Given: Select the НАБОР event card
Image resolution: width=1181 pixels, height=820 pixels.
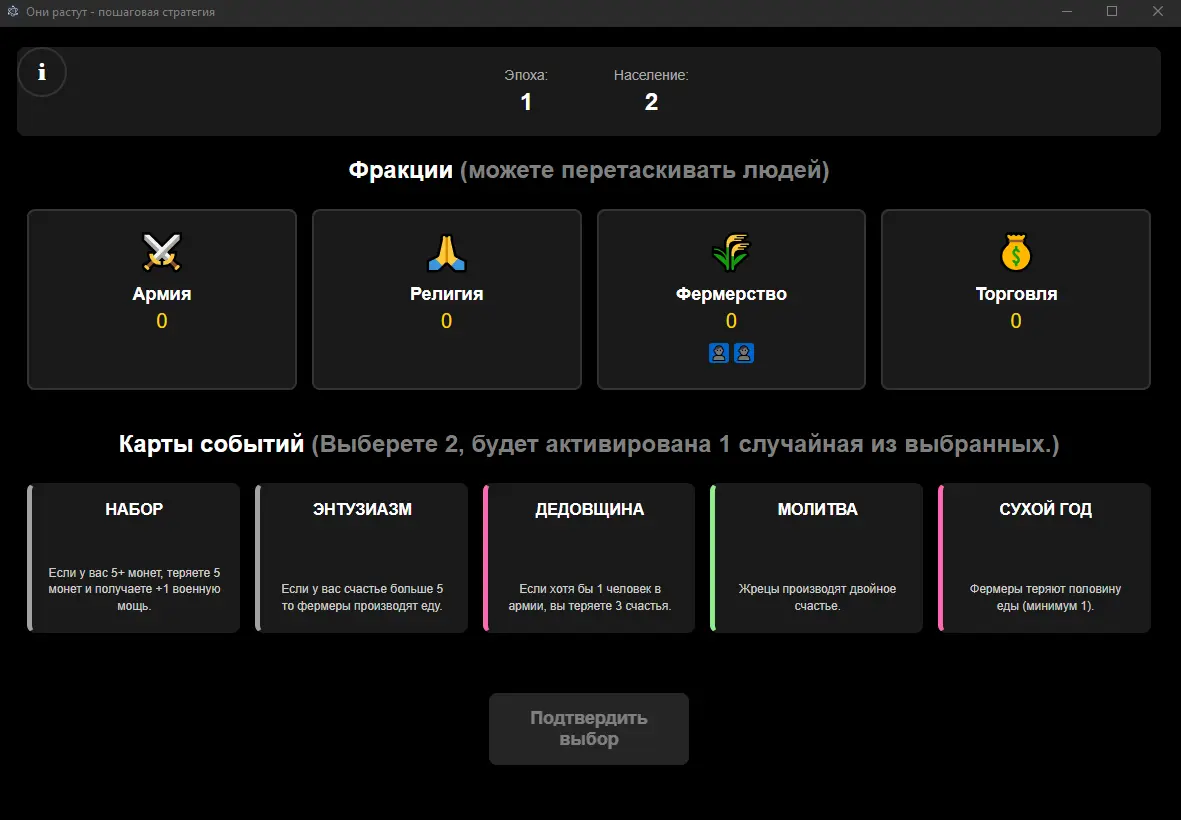Looking at the screenshot, I should click(x=134, y=558).
